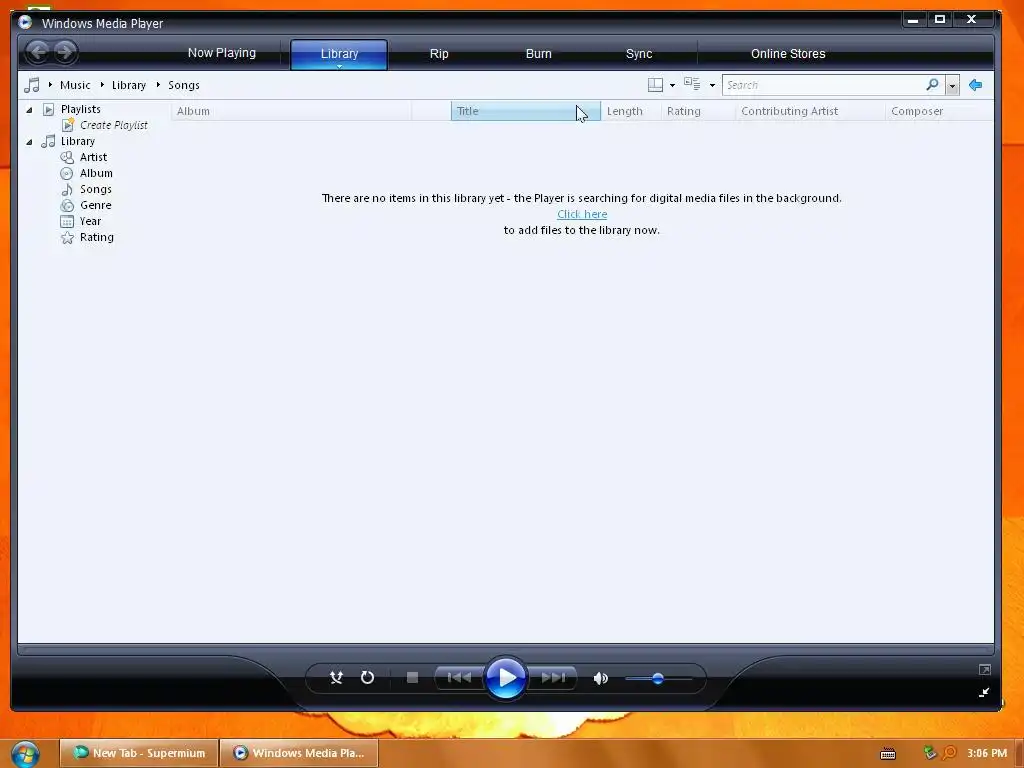Image resolution: width=1024 pixels, height=768 pixels.
Task: Follow the 'Click here' link
Action: [582, 214]
